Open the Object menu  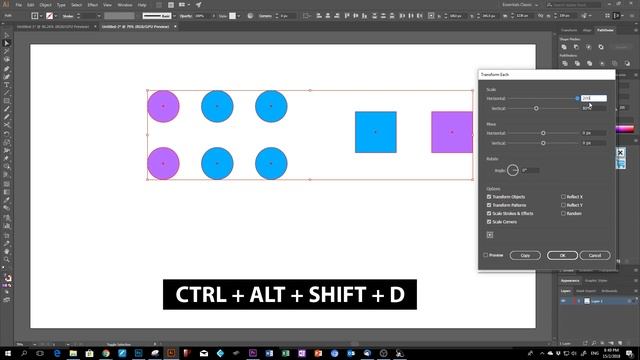point(45,5)
